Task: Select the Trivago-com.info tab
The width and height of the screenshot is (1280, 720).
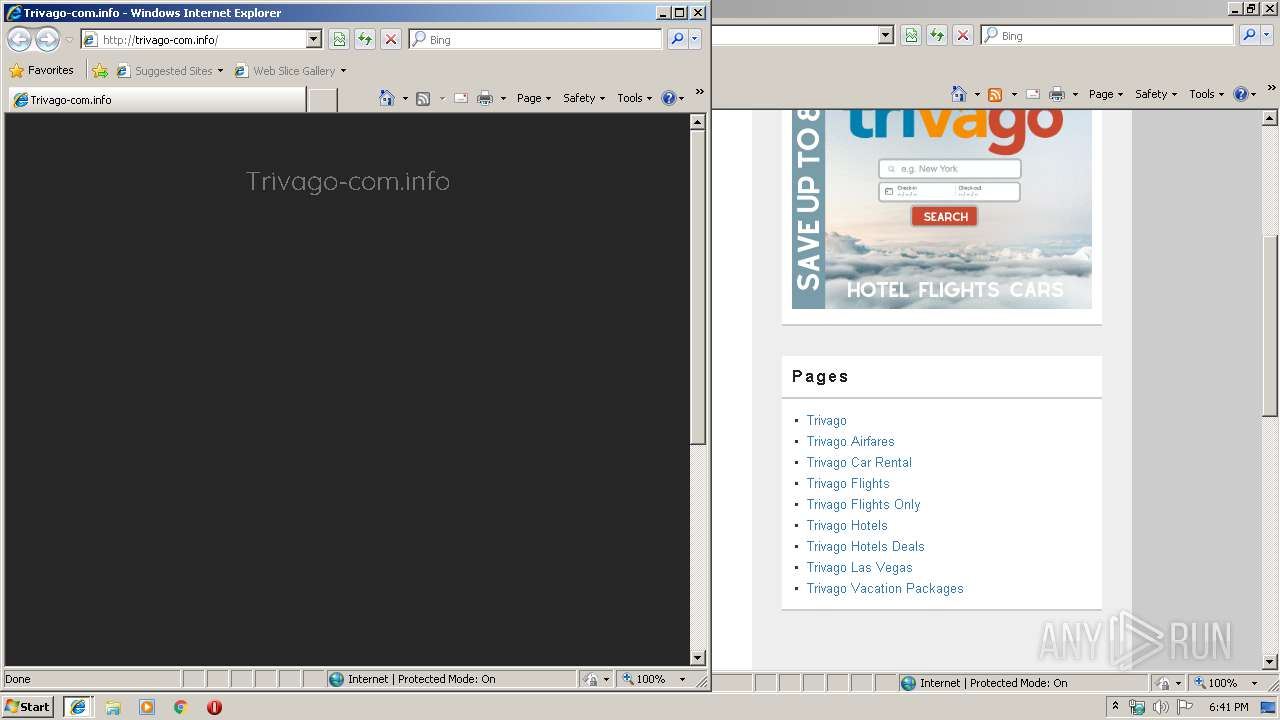Action: (157, 100)
